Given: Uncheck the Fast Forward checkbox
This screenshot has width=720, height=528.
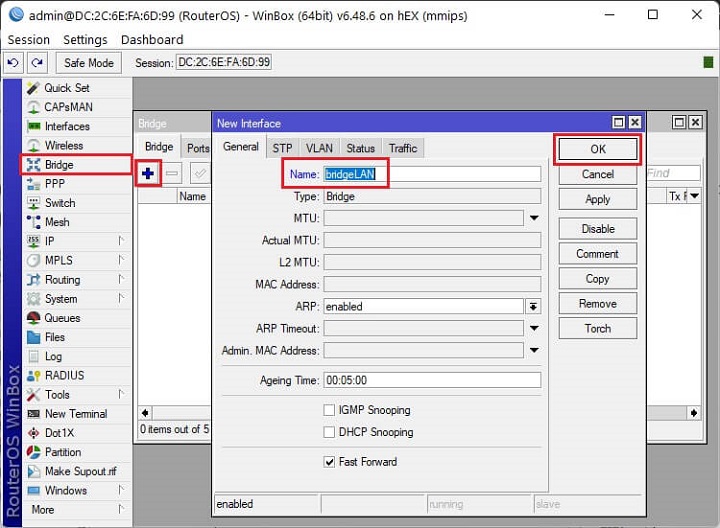Looking at the screenshot, I should tap(329, 462).
